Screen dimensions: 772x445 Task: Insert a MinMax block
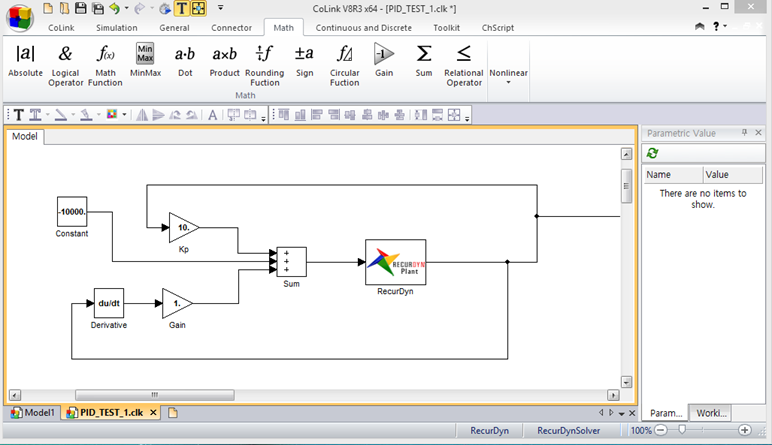(x=145, y=61)
